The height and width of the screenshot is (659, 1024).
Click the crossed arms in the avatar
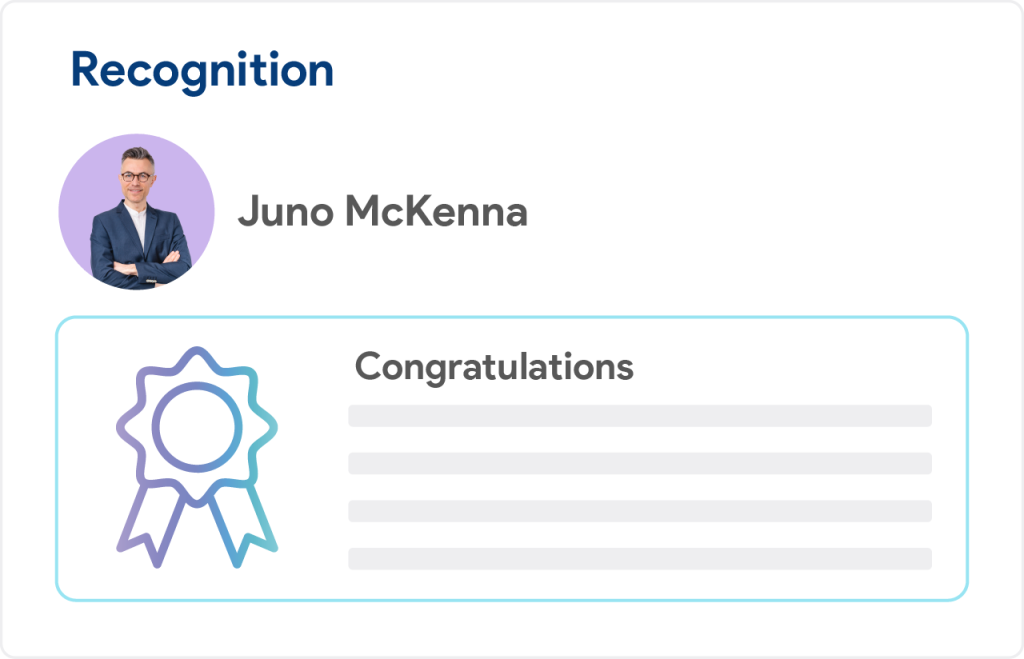[140, 266]
